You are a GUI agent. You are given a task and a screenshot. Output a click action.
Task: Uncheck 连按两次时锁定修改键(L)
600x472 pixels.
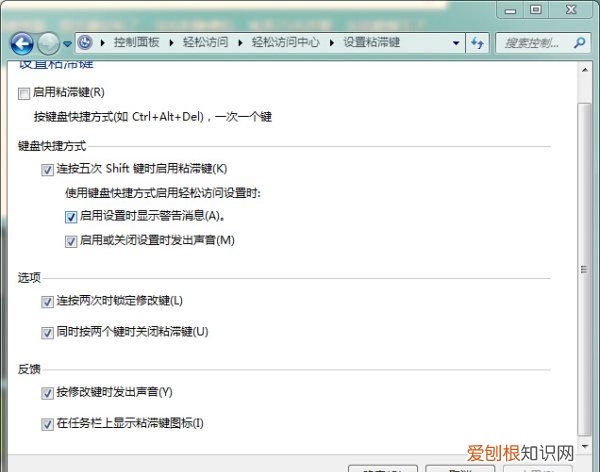tap(47, 302)
